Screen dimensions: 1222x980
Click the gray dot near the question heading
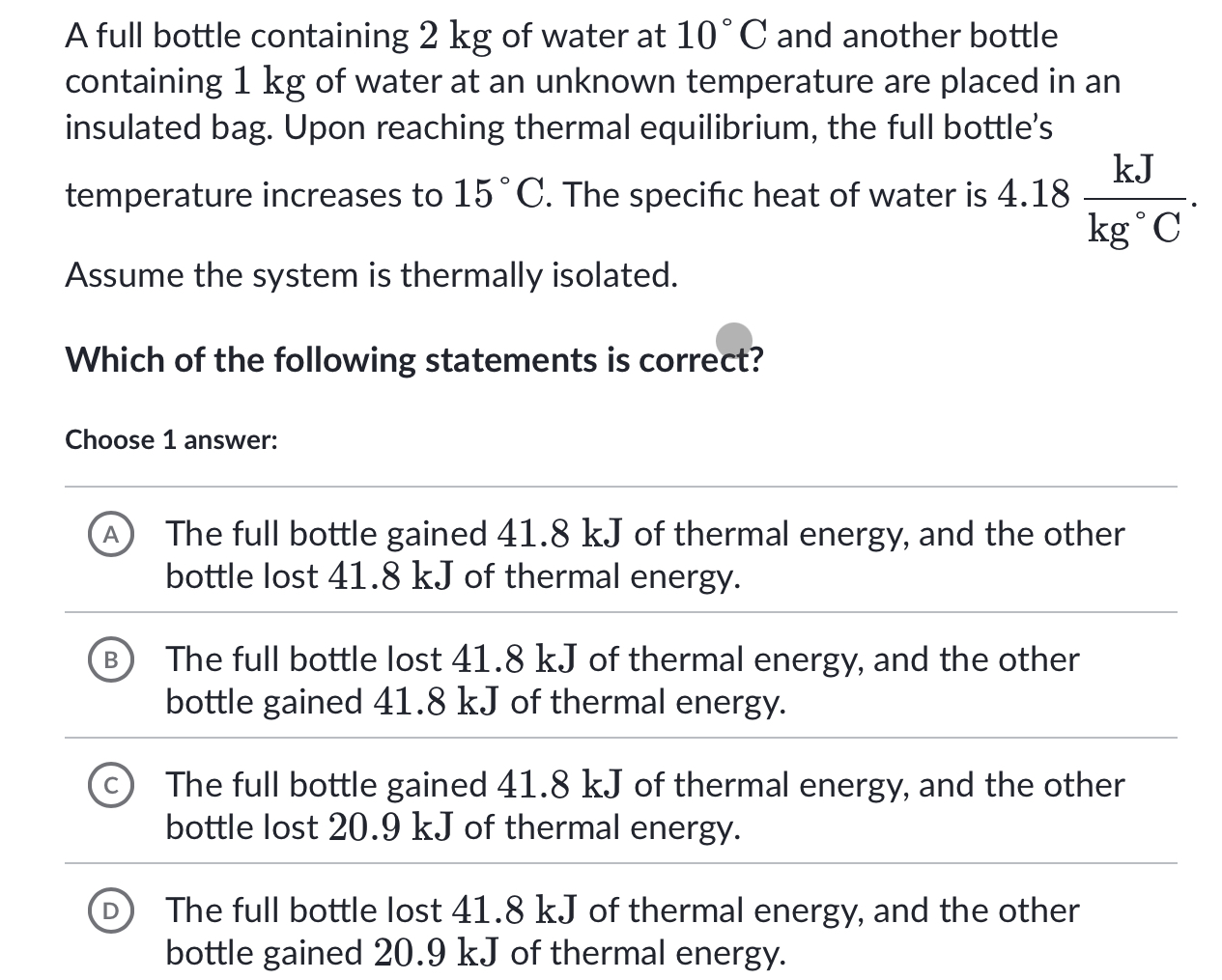[x=733, y=340]
